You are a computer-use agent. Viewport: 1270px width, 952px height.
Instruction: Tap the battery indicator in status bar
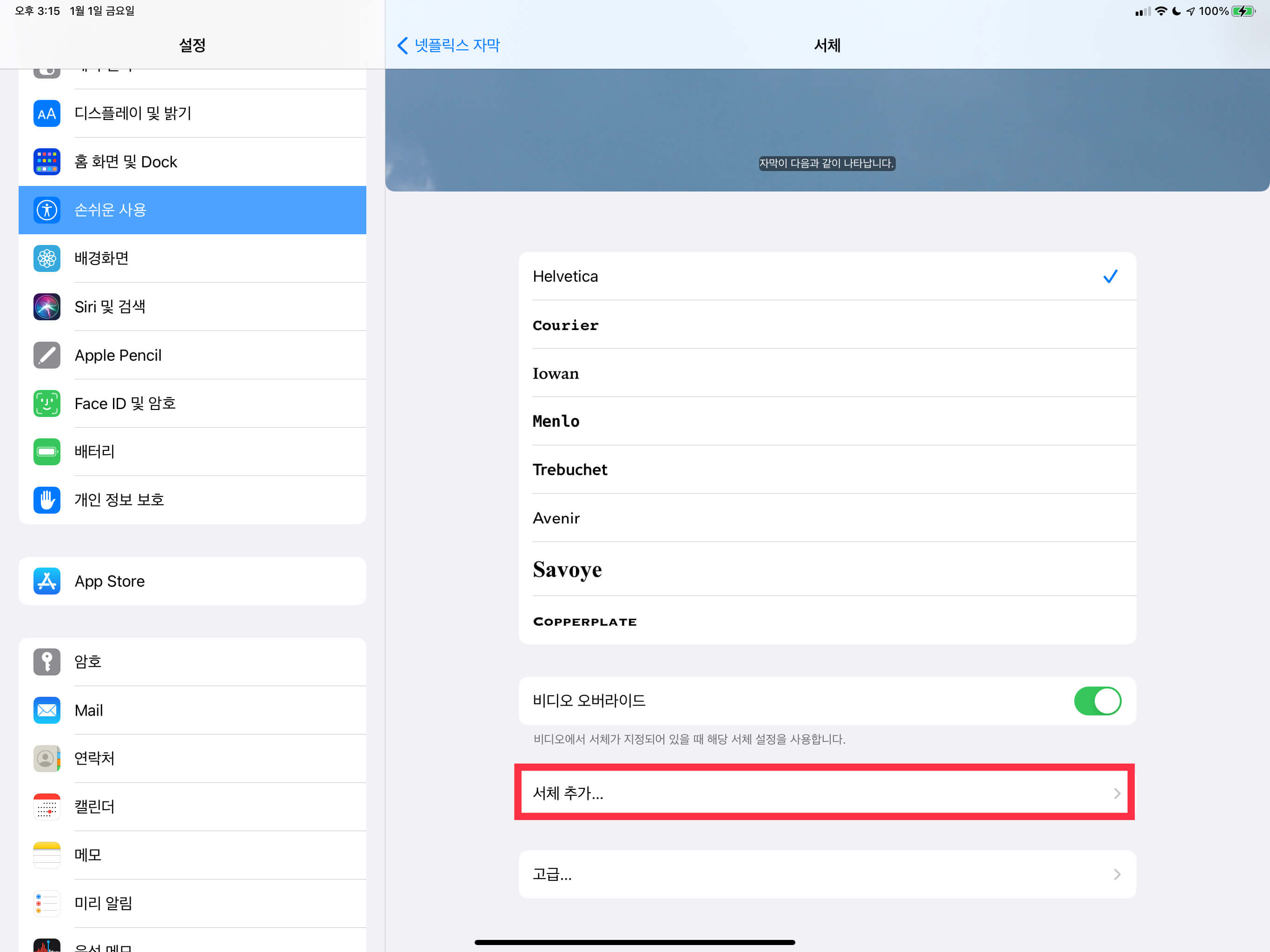coord(1243,12)
